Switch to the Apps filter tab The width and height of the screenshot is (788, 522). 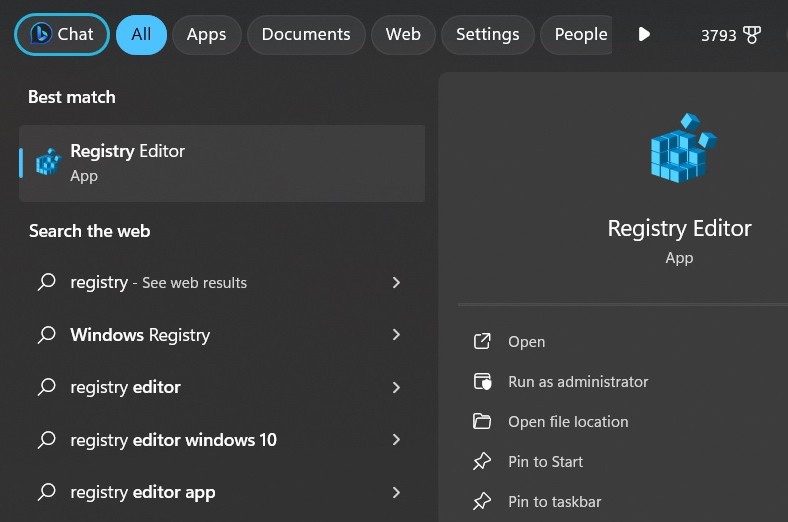coord(207,34)
